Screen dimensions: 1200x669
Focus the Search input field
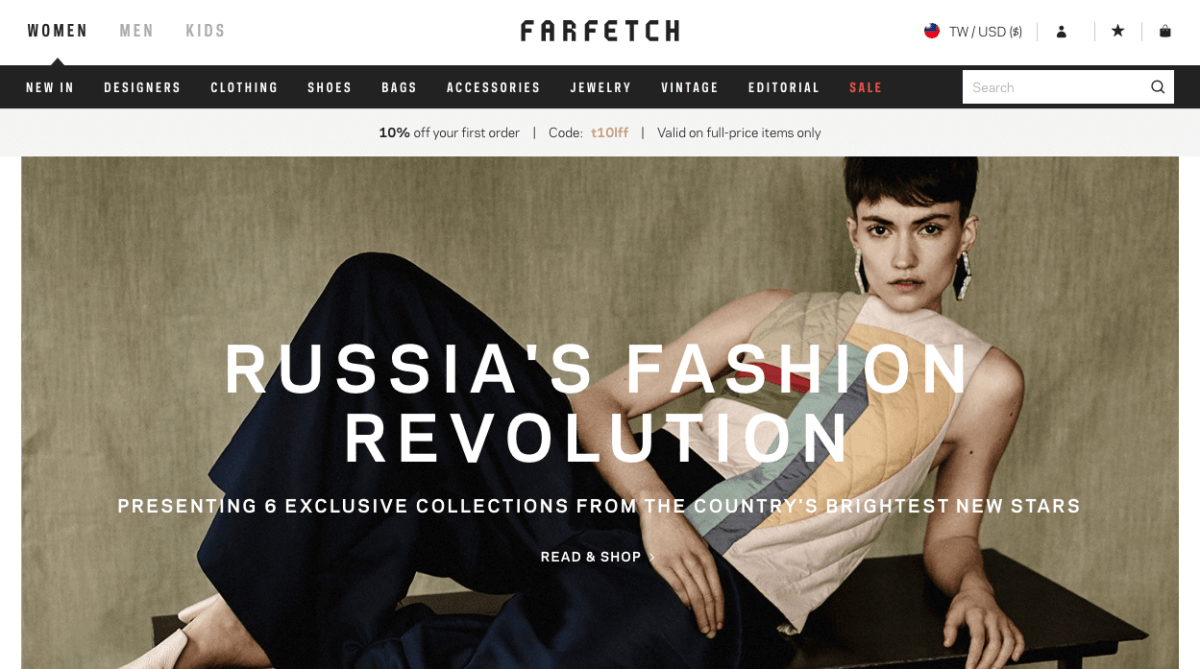pos(1055,87)
